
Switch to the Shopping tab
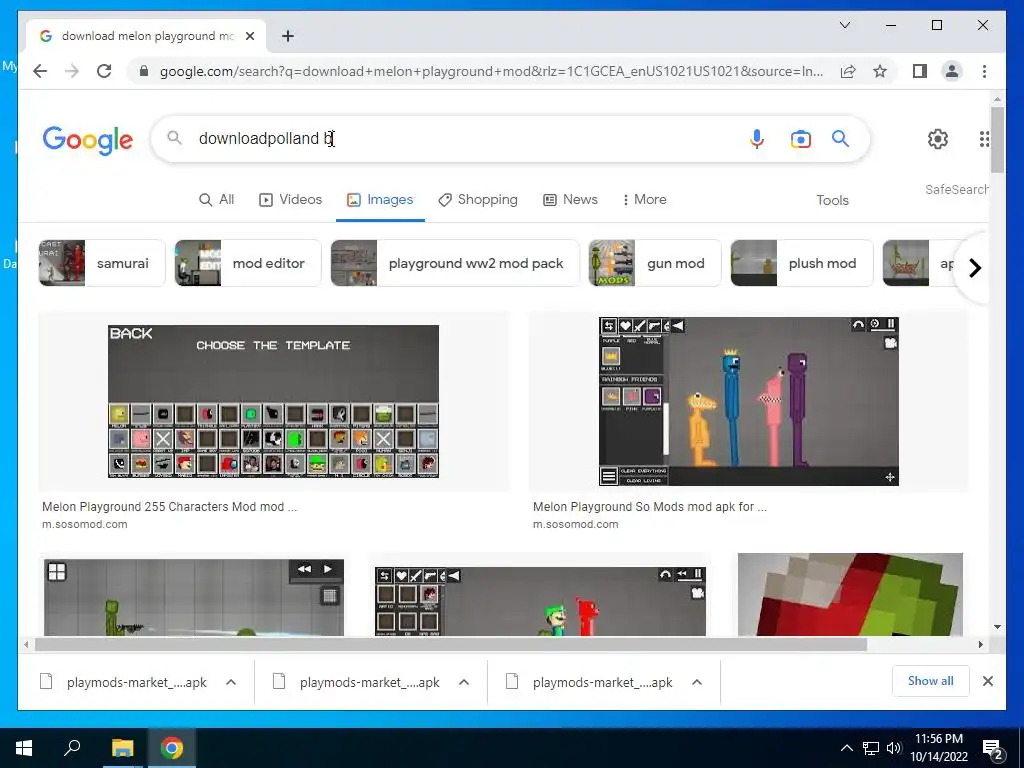(478, 199)
